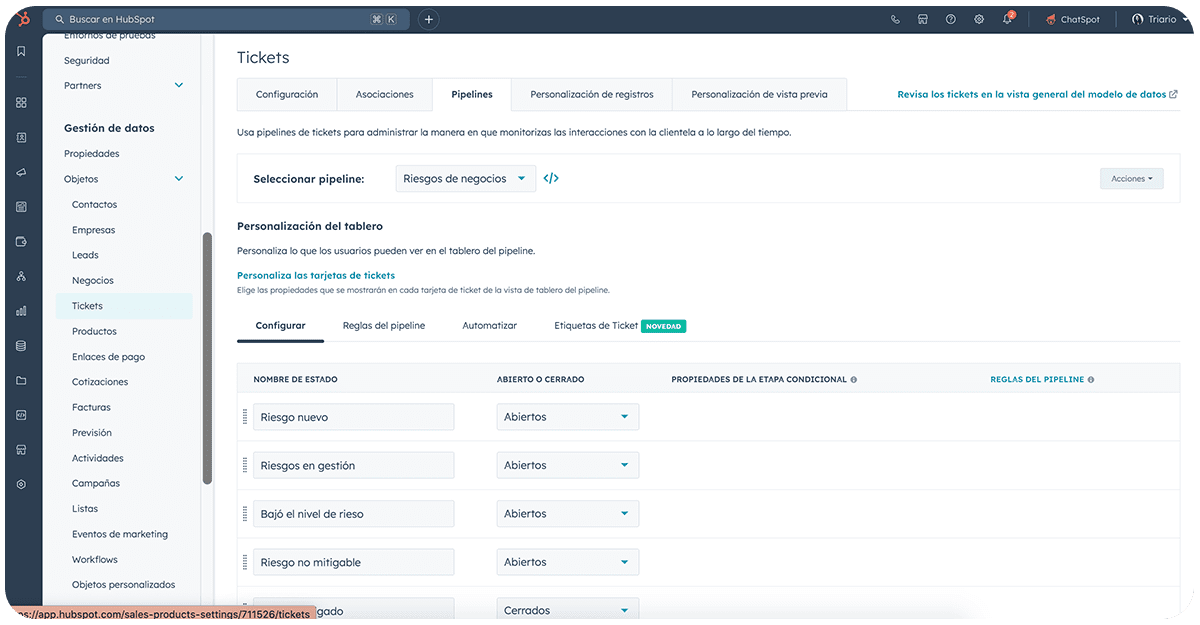Edit the Bajó el nivel de rieso name field

(354, 514)
